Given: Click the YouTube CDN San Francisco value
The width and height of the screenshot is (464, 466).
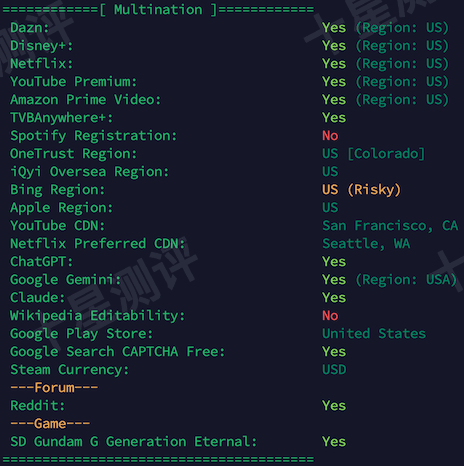Looking at the screenshot, I should coord(390,226).
